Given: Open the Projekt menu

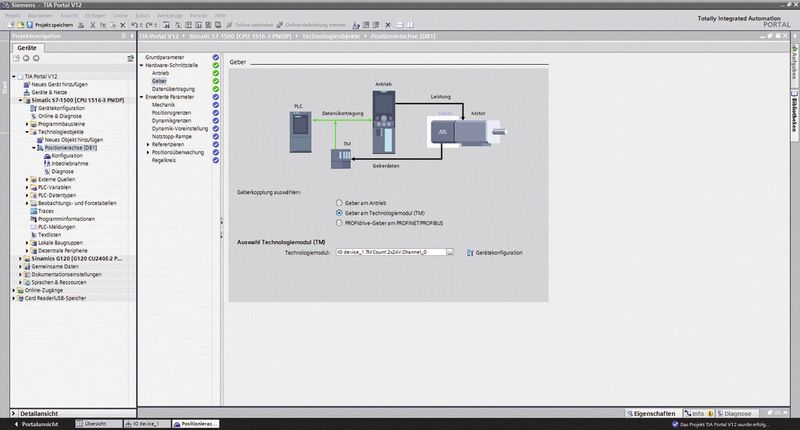Looking at the screenshot, I should 13,16.
